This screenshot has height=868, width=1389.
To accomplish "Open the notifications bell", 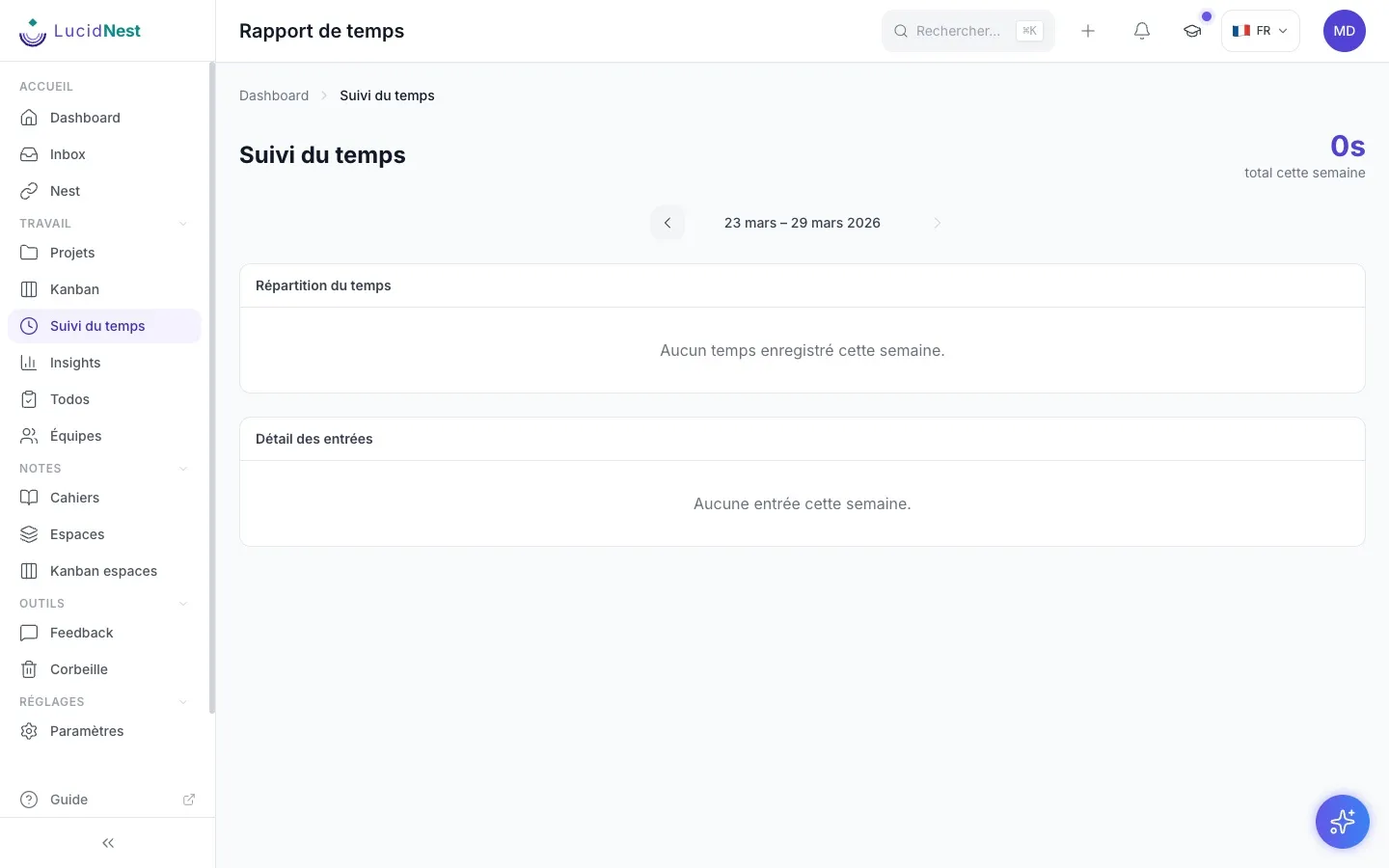I will point(1142,31).
